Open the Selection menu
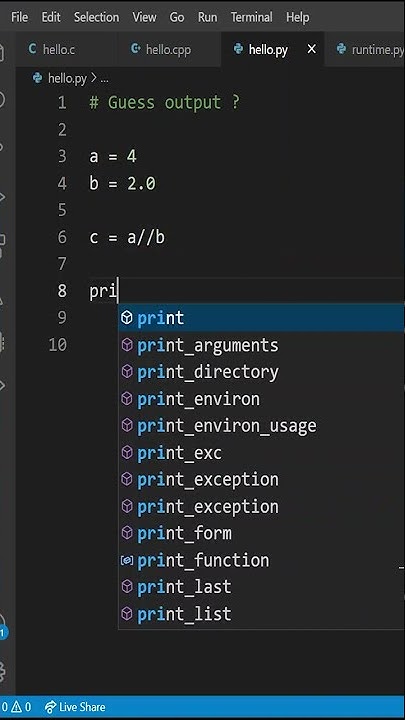405x720 pixels. (96, 17)
